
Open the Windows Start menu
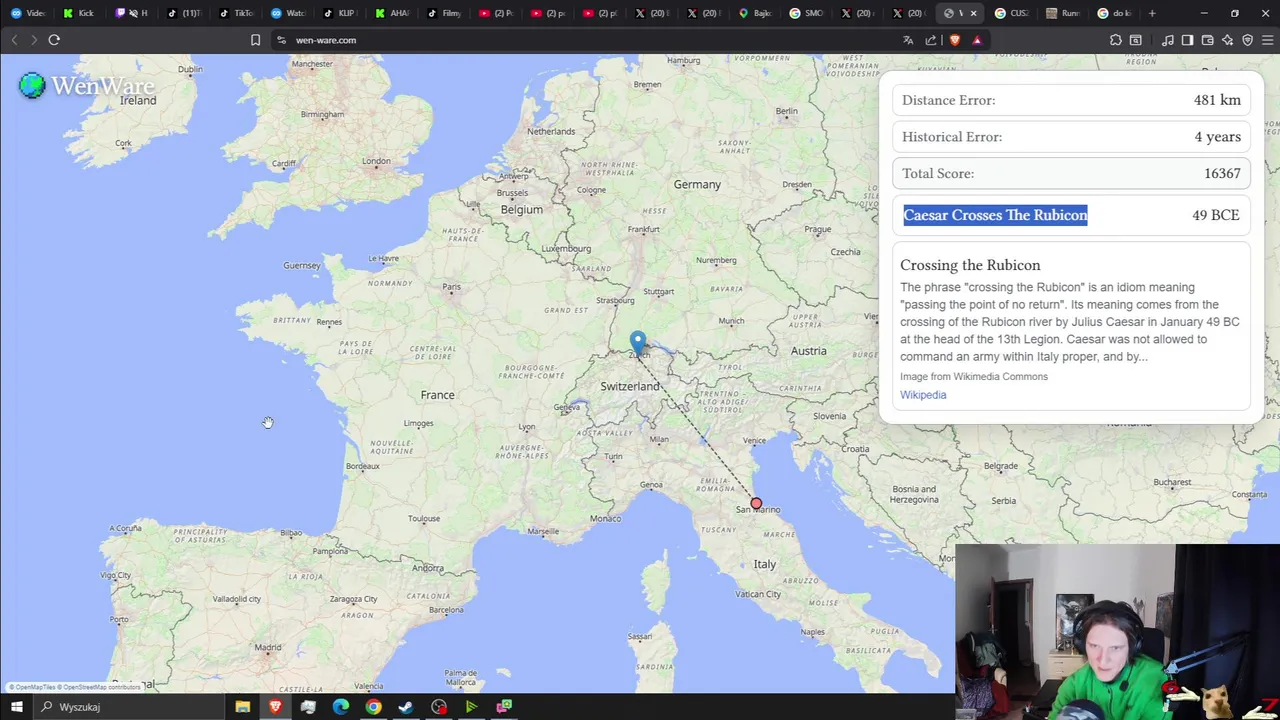click(17, 707)
